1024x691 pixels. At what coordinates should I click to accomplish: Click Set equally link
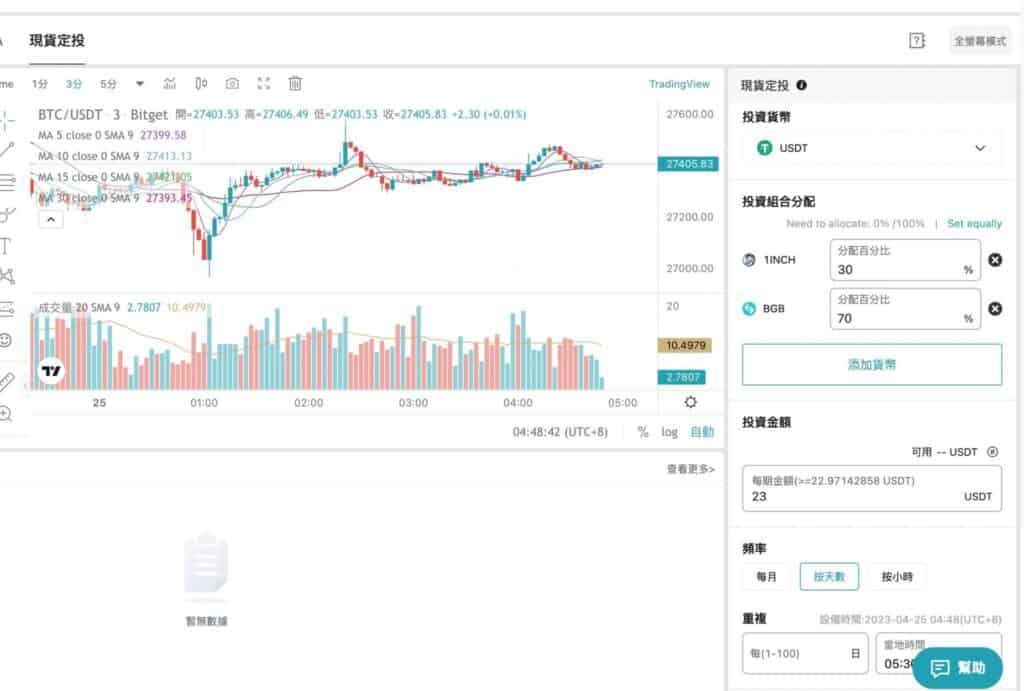(x=974, y=223)
